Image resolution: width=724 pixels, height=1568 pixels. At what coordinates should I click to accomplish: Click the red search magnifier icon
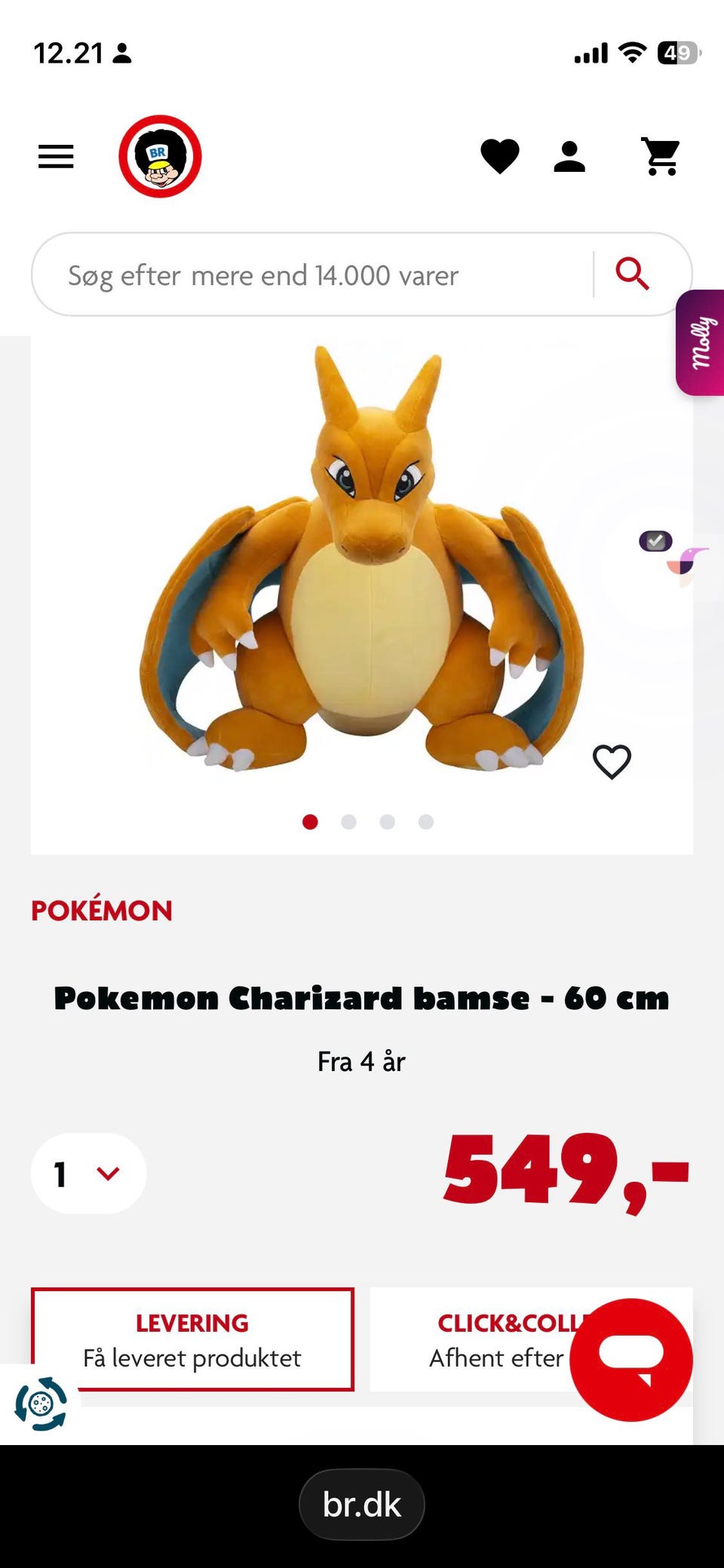[632, 274]
